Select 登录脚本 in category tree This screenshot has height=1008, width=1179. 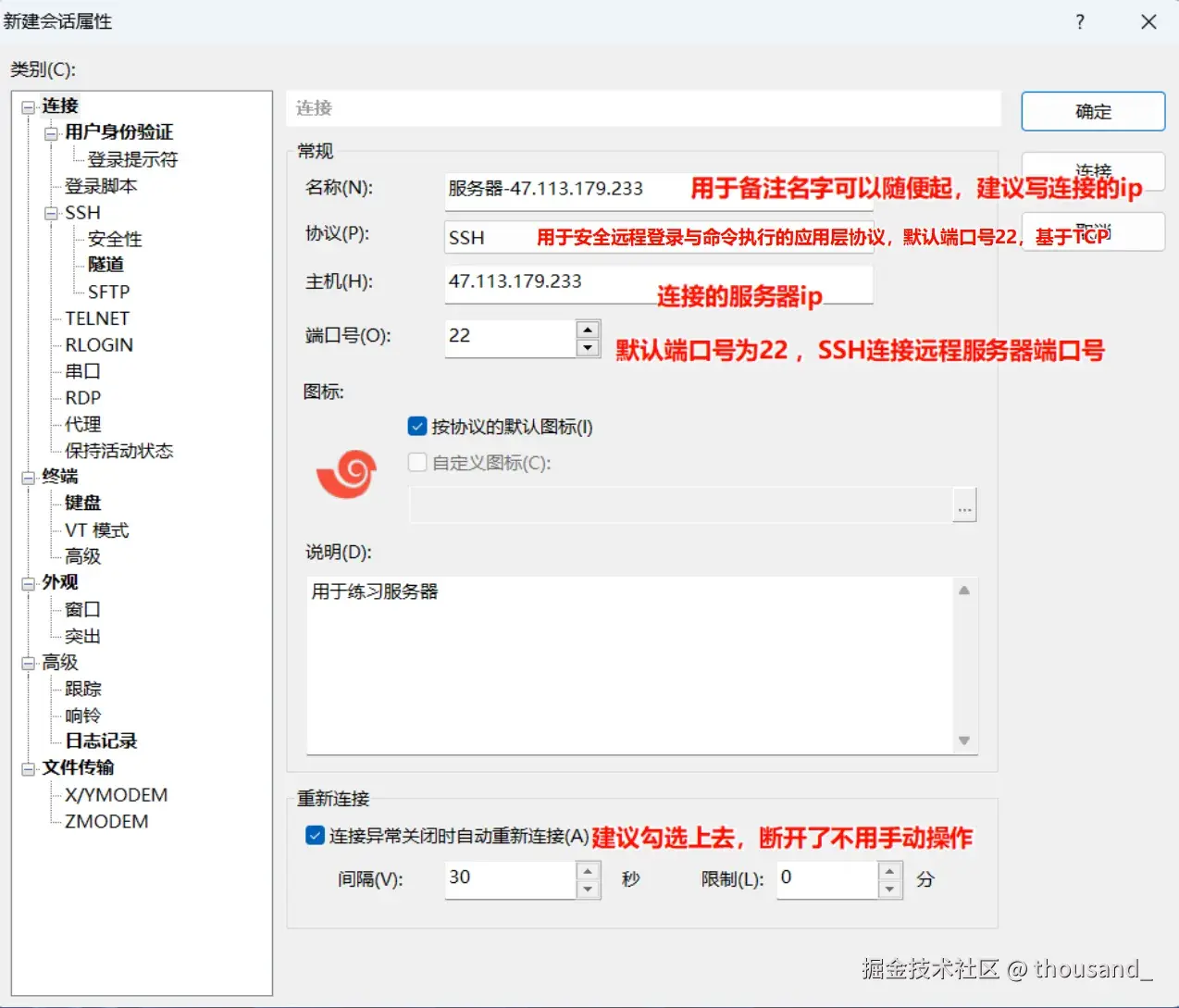pyautogui.click(x=101, y=186)
